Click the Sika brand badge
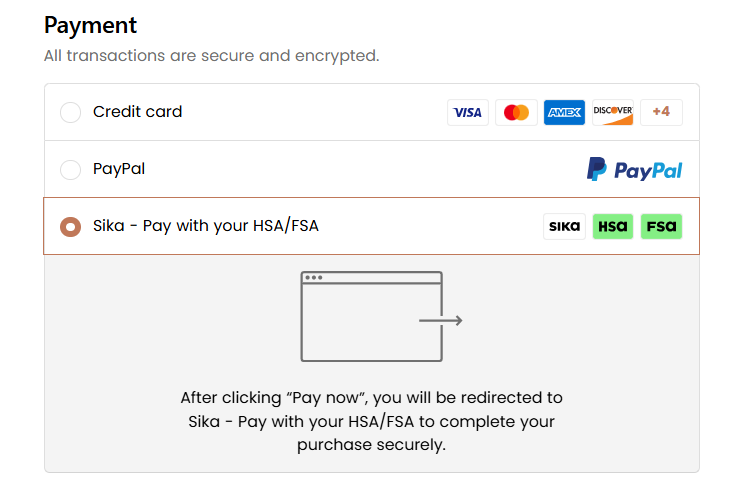This screenshot has width=733, height=495. (564, 226)
